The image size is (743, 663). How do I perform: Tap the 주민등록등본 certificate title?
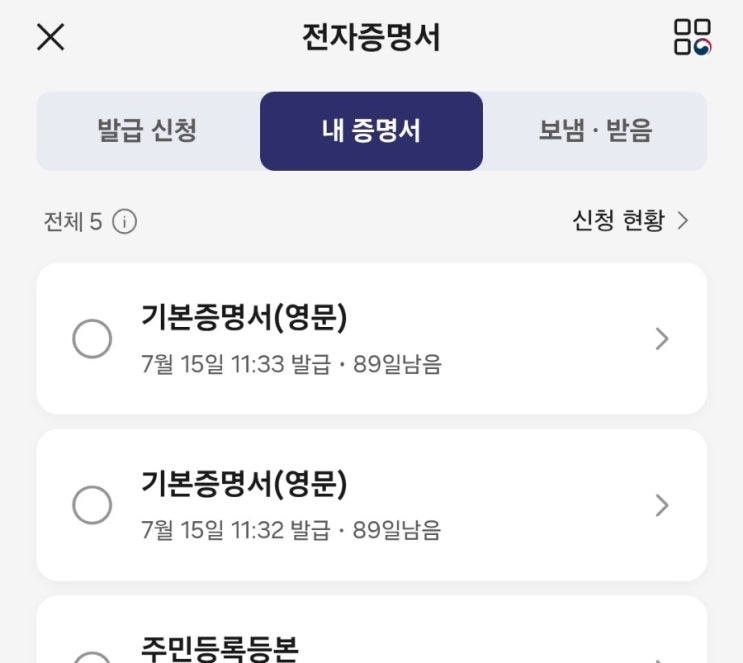(220, 647)
